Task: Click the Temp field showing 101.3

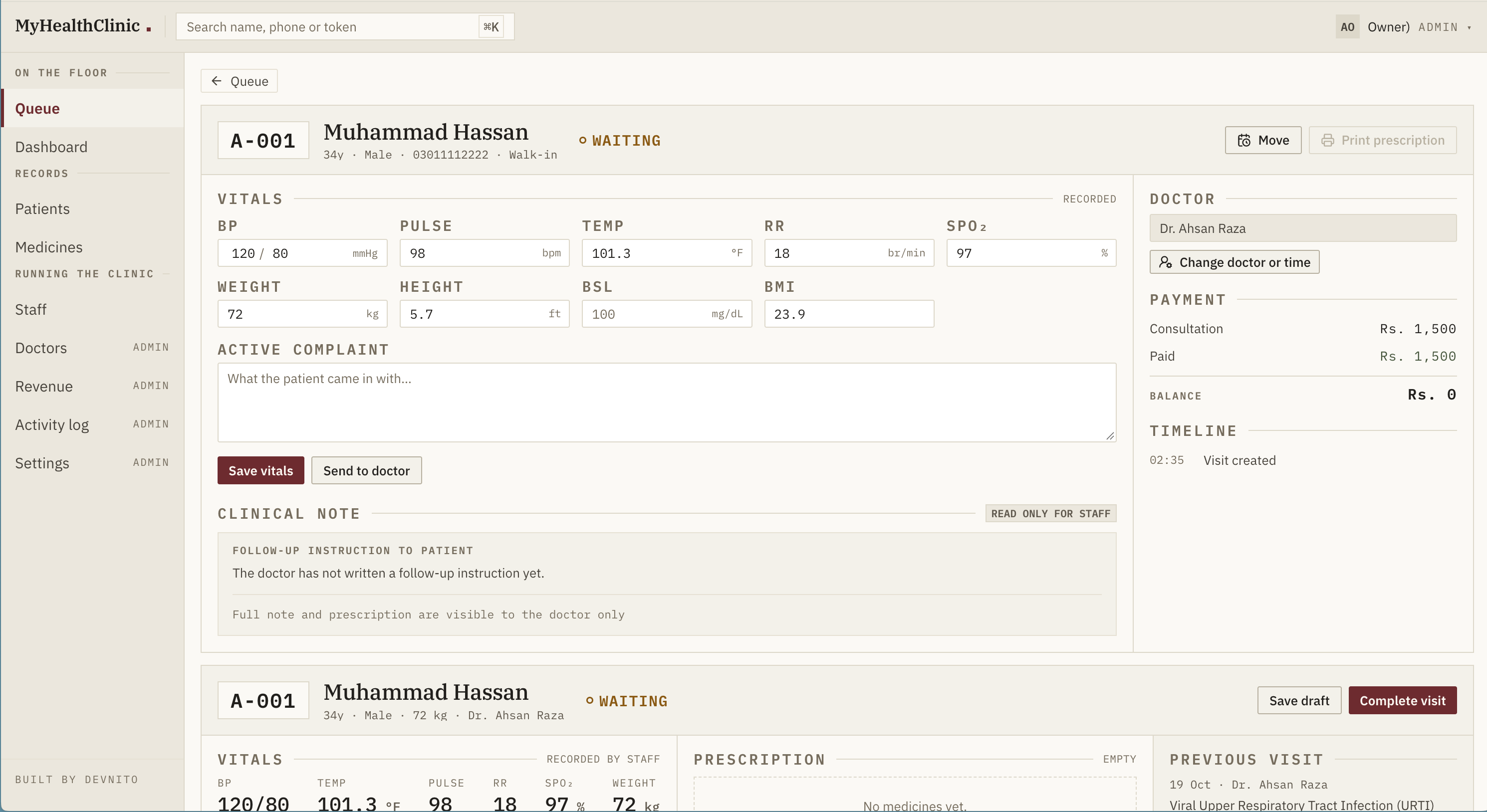Action: pyautogui.click(x=667, y=253)
